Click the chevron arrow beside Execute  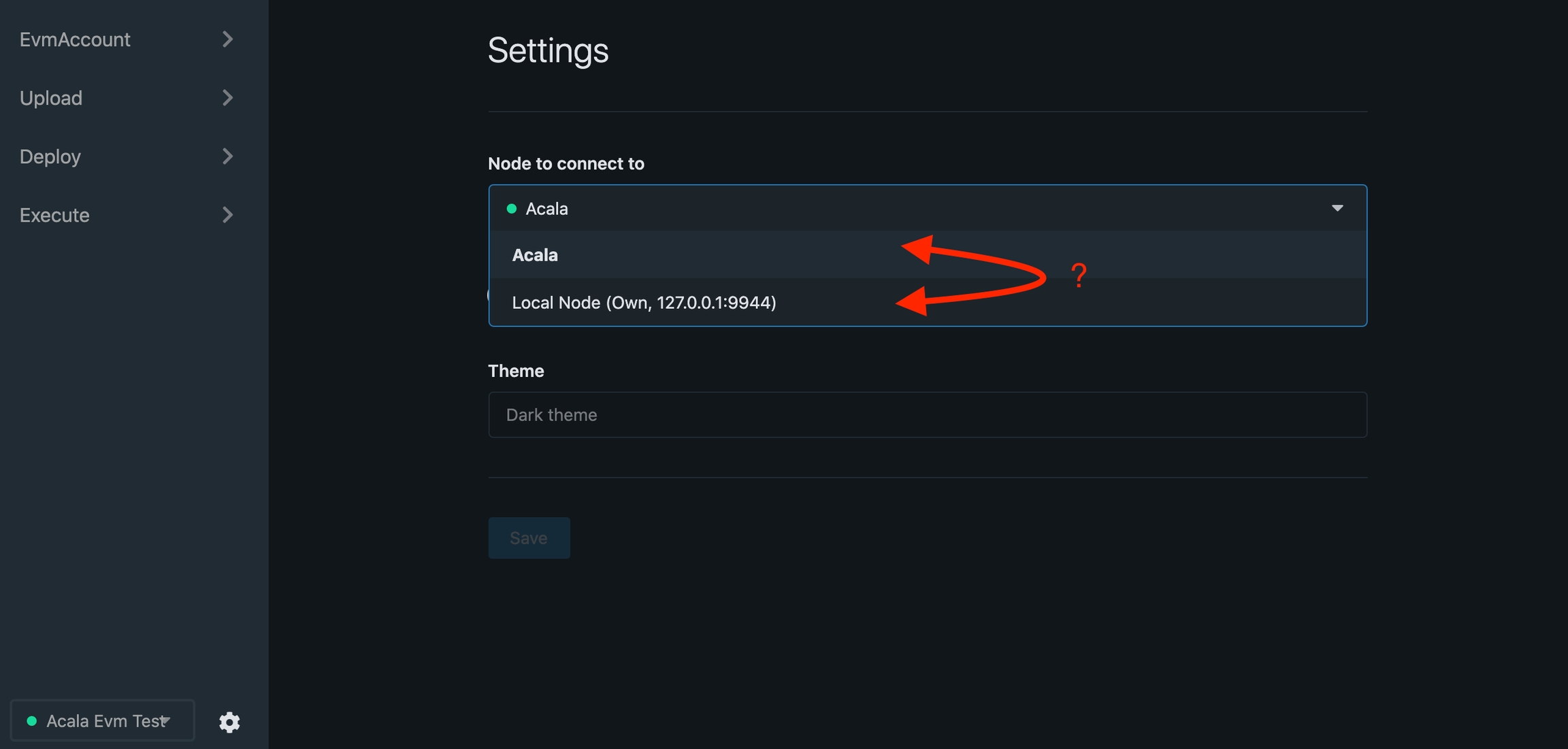(x=228, y=215)
